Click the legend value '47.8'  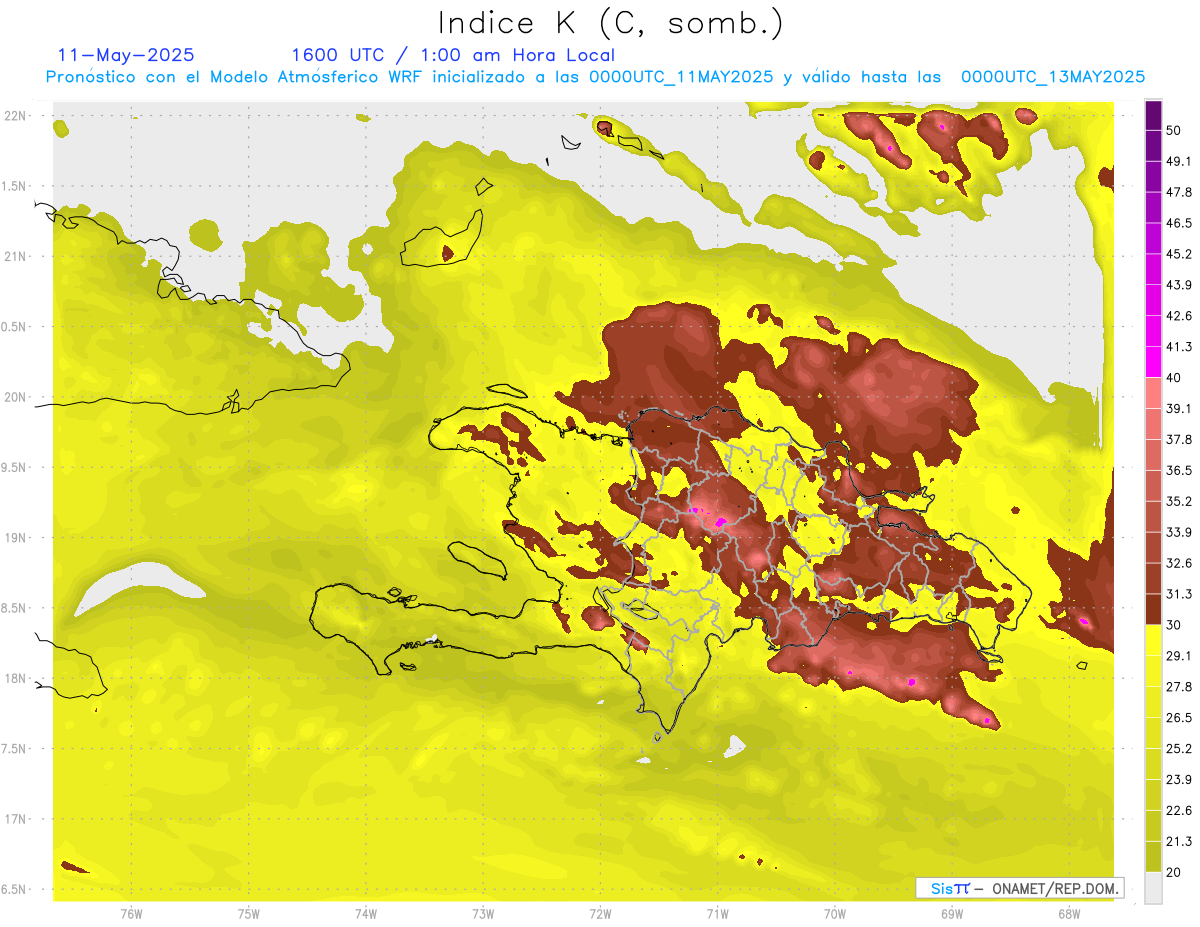[x=1179, y=192]
